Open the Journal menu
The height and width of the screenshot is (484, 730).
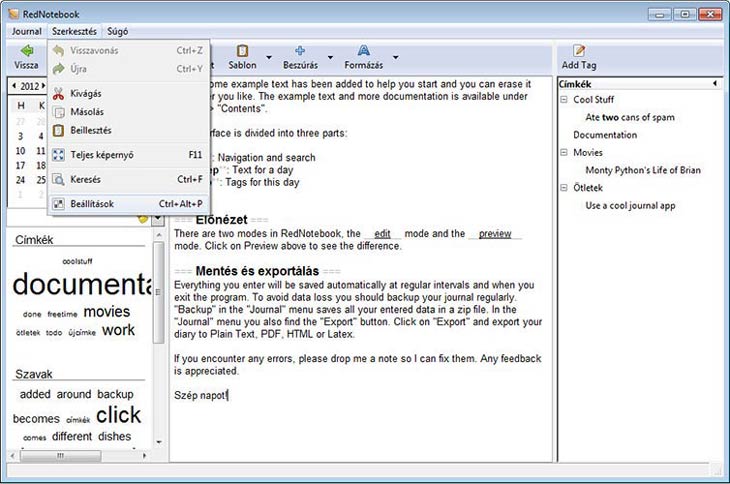pos(25,31)
